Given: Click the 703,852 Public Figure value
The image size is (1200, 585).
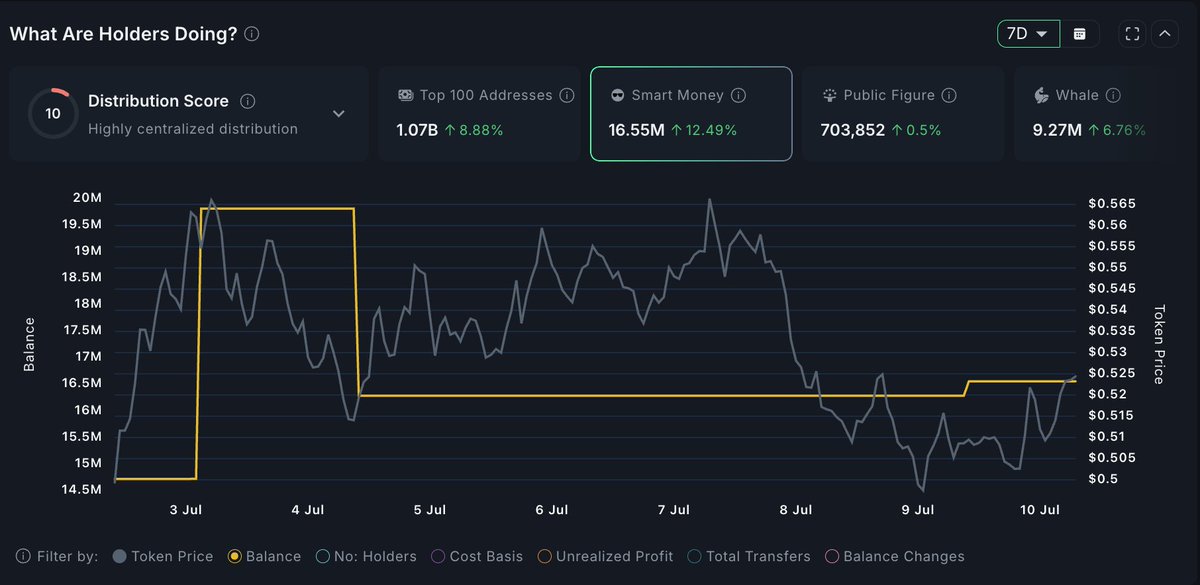Looking at the screenshot, I should click(x=853, y=130).
